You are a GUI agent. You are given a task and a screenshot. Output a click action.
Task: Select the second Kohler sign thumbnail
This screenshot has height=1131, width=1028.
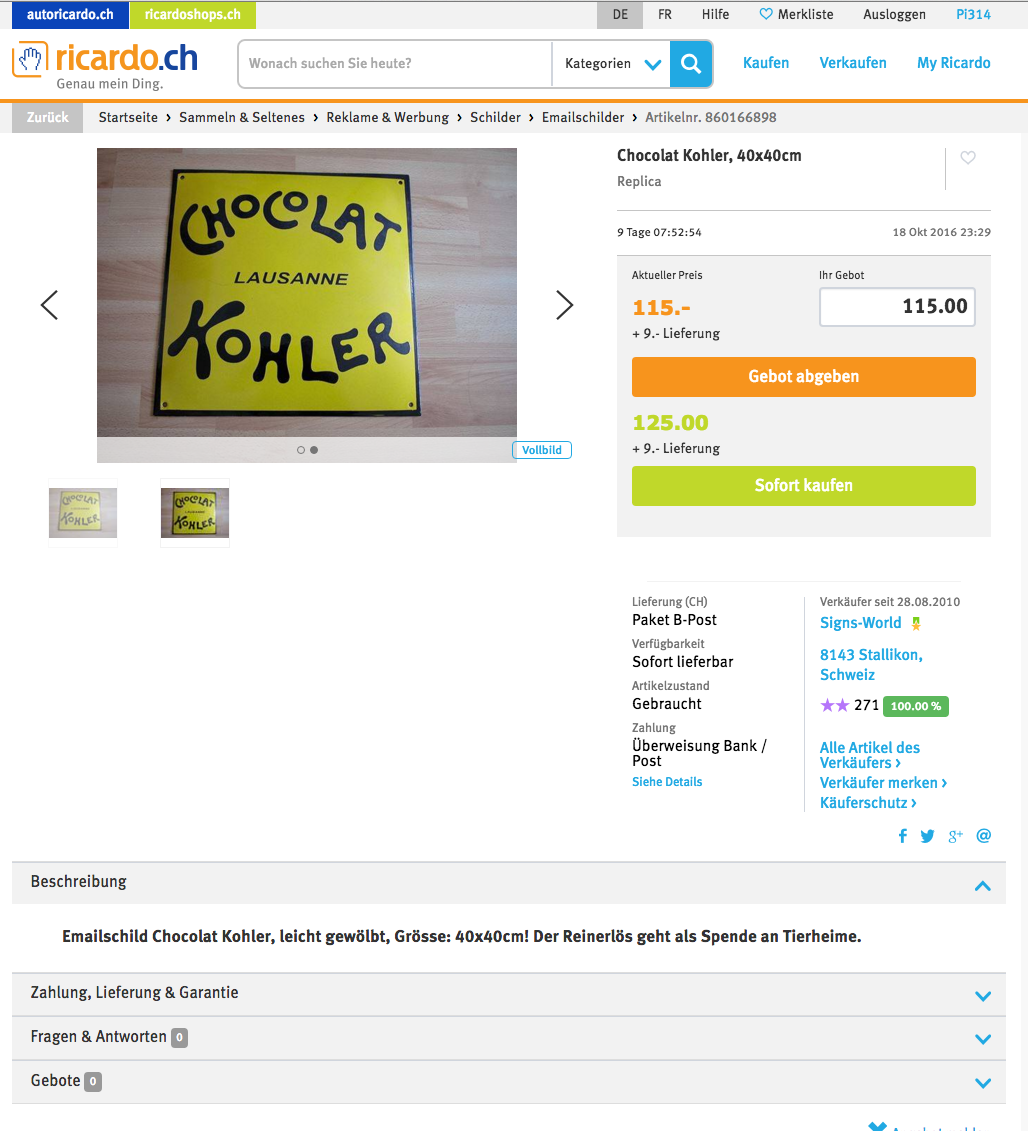[x=195, y=513]
